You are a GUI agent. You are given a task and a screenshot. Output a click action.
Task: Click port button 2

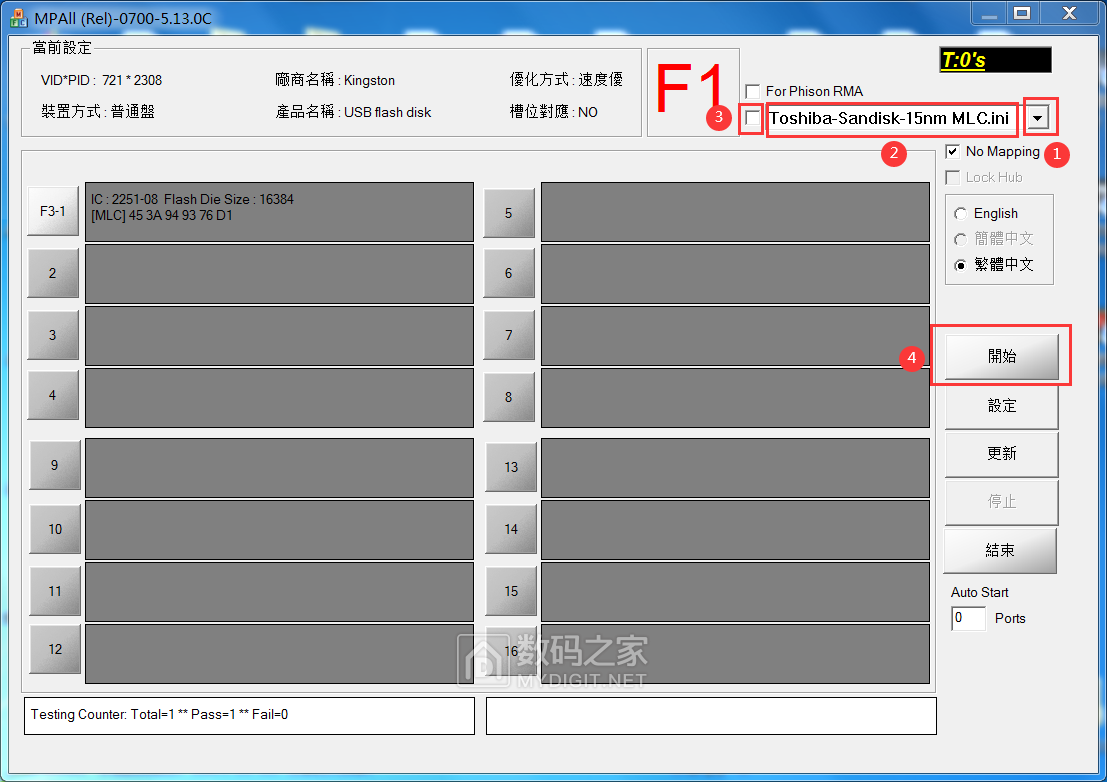[x=53, y=273]
